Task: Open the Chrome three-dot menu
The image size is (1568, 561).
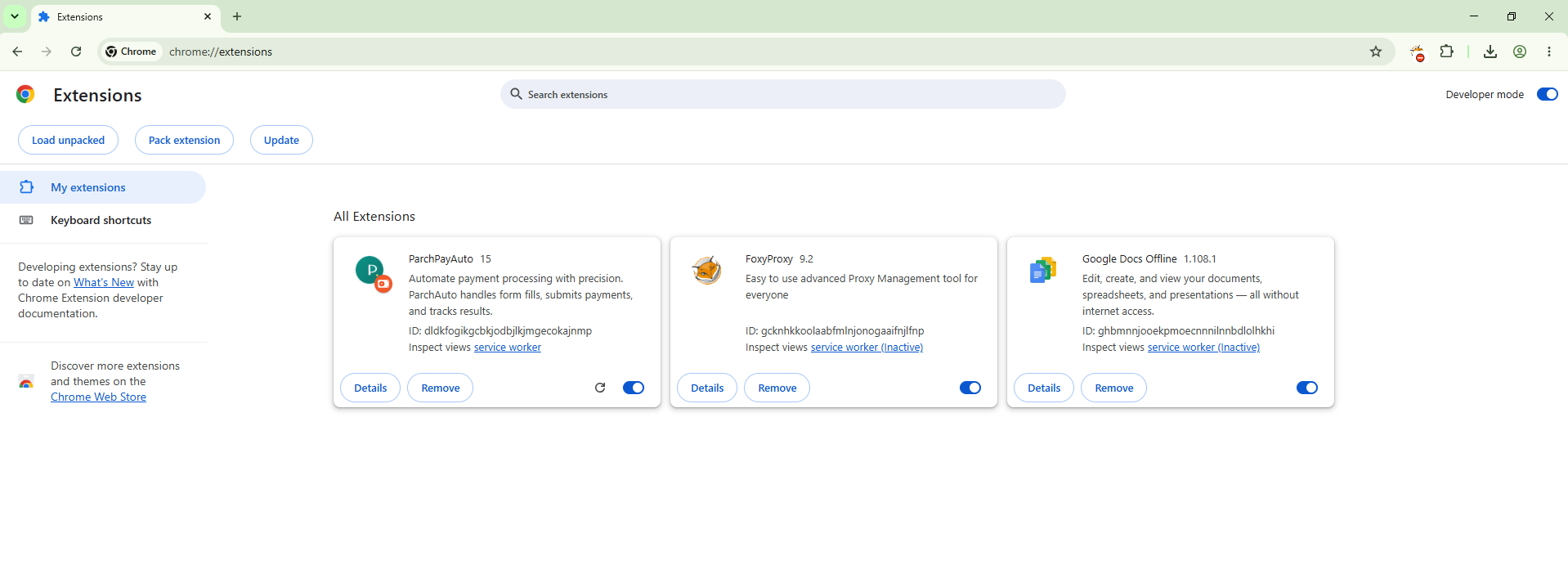Action: (1549, 52)
